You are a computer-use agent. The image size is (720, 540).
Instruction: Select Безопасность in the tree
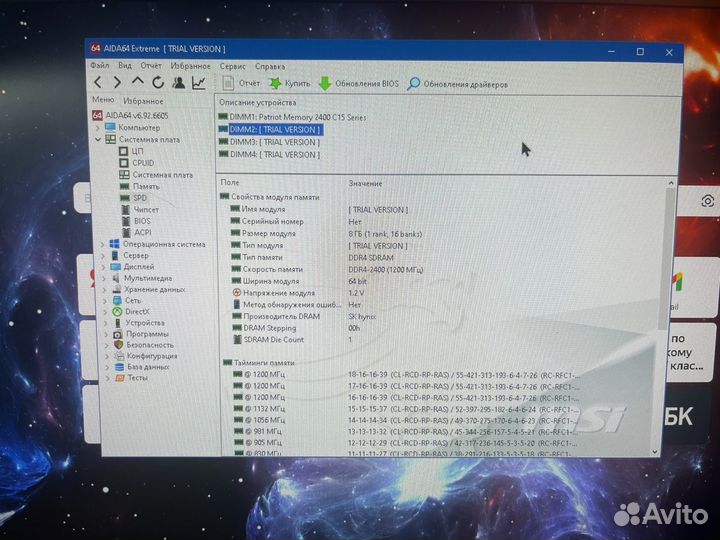(x=144, y=345)
